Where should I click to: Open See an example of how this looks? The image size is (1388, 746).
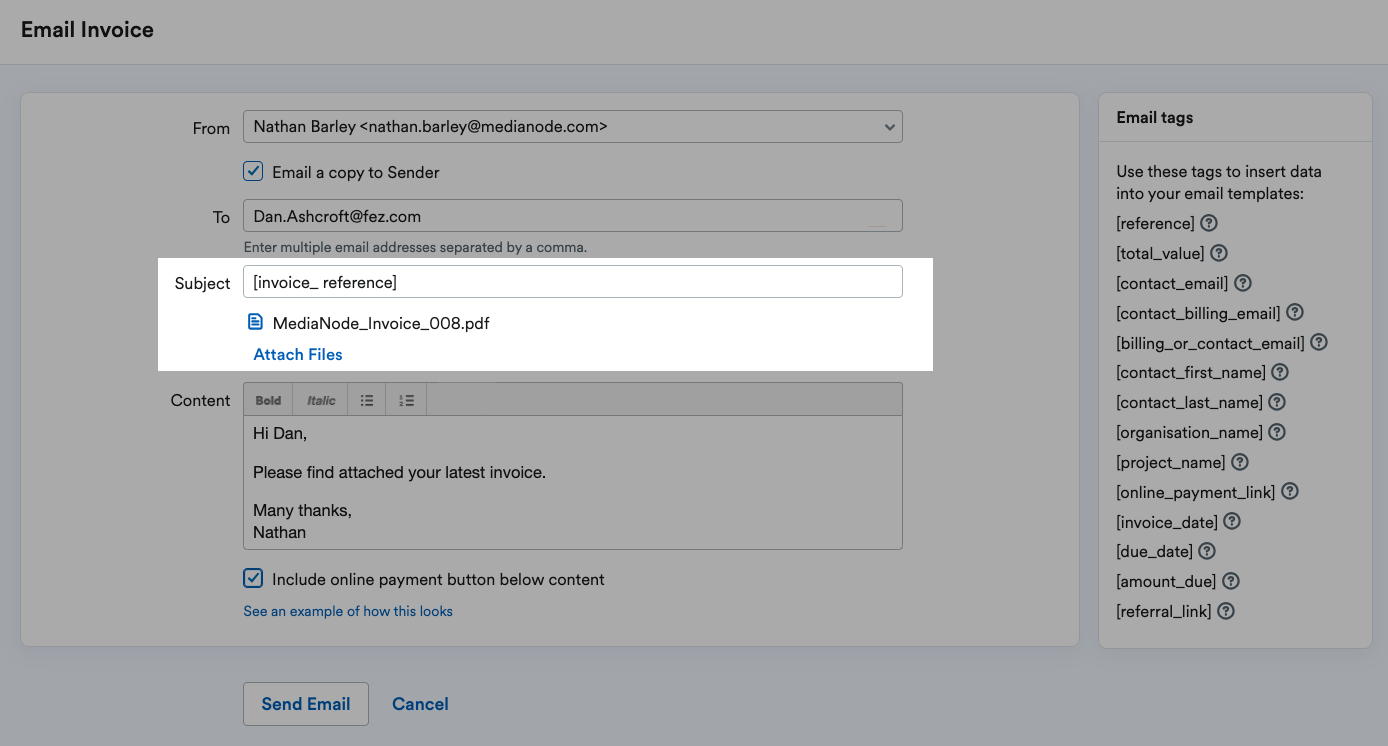(x=348, y=611)
